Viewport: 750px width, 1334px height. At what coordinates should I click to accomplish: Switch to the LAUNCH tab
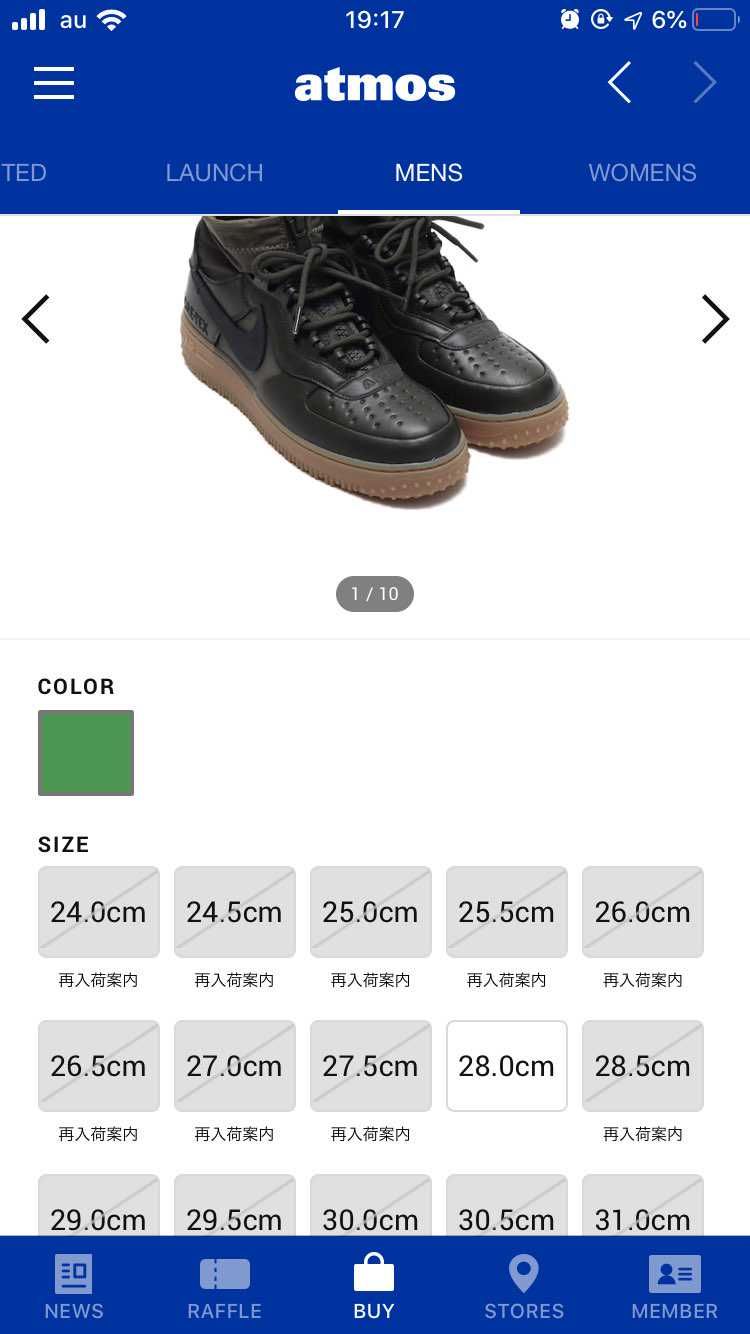214,173
